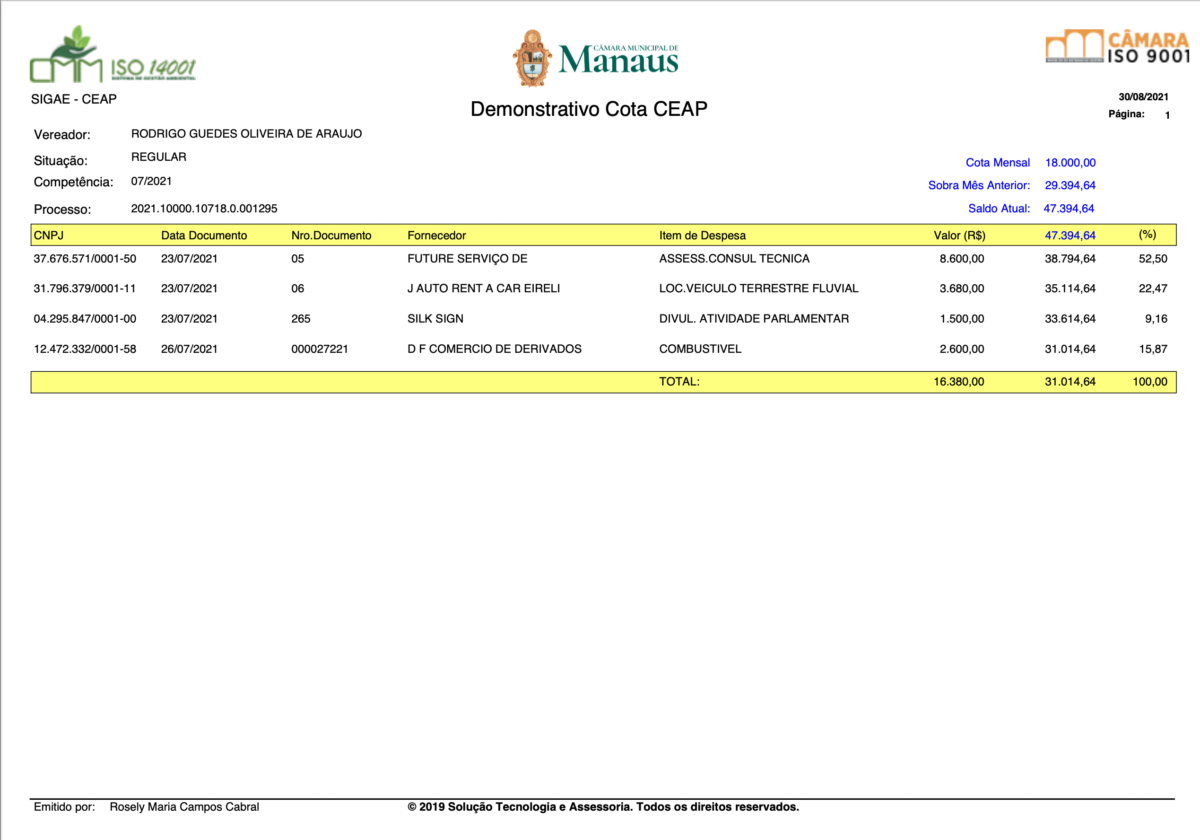
Task: Click the 'Página:' label
Action: (x=1127, y=115)
